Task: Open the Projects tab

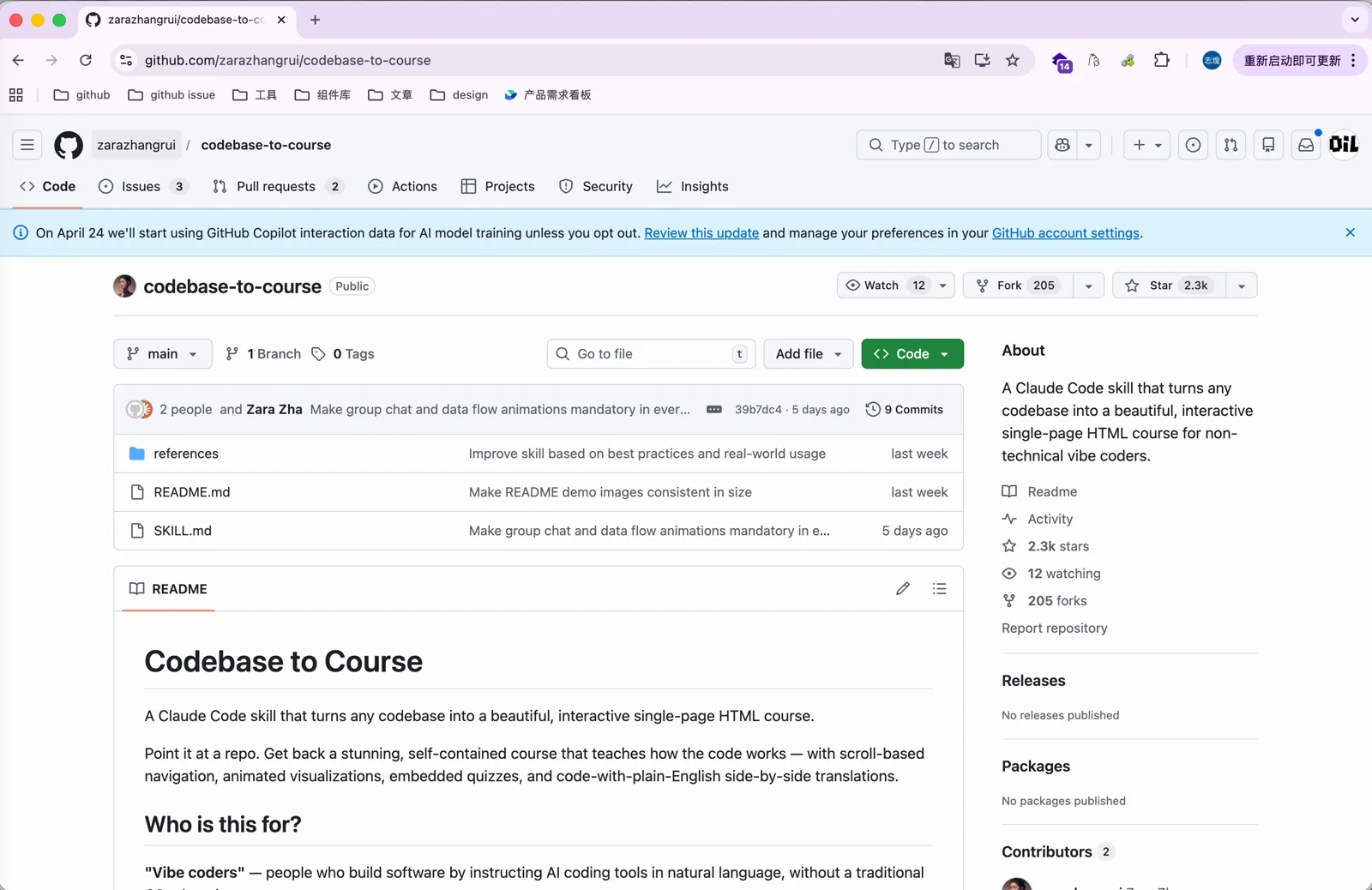Action: (497, 186)
